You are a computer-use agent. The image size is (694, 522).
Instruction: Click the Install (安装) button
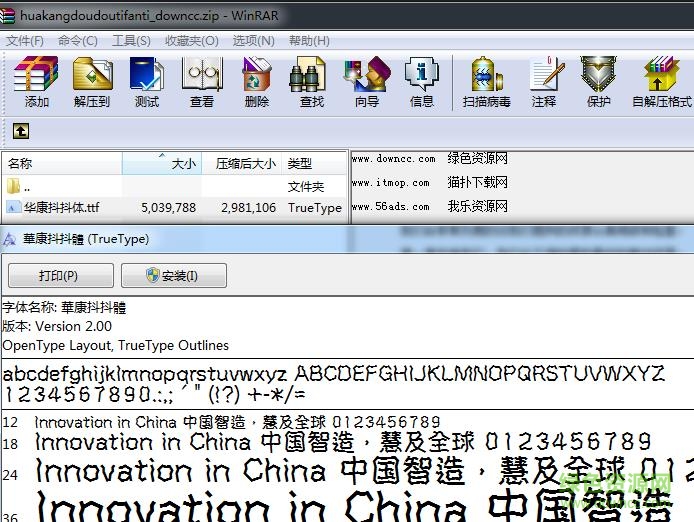click(174, 275)
